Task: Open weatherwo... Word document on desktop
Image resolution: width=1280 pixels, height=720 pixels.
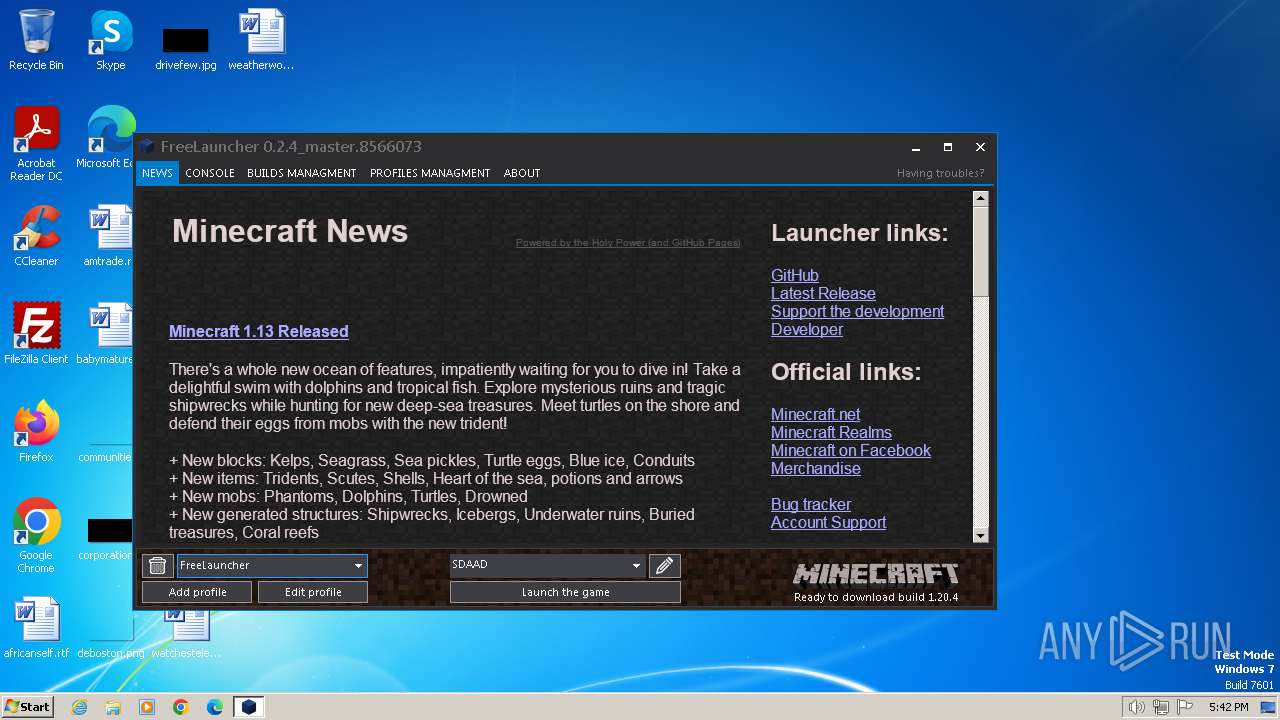Action: pyautogui.click(x=261, y=40)
